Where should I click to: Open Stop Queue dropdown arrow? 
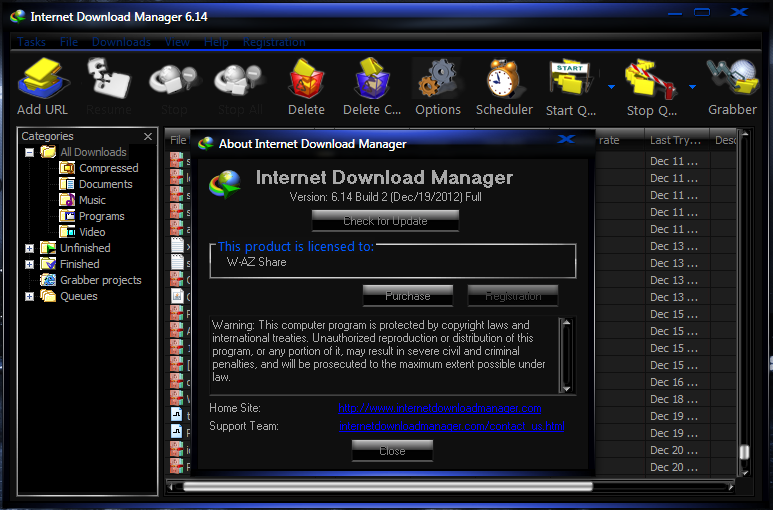(692, 87)
